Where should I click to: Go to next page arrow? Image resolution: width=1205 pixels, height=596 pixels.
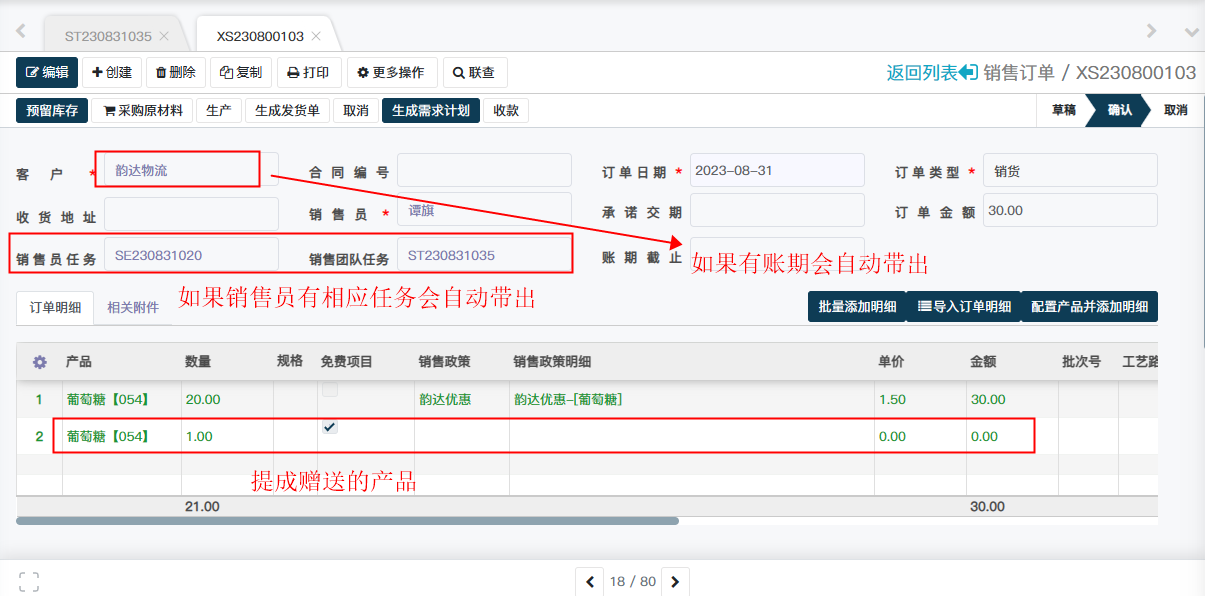coord(675,581)
